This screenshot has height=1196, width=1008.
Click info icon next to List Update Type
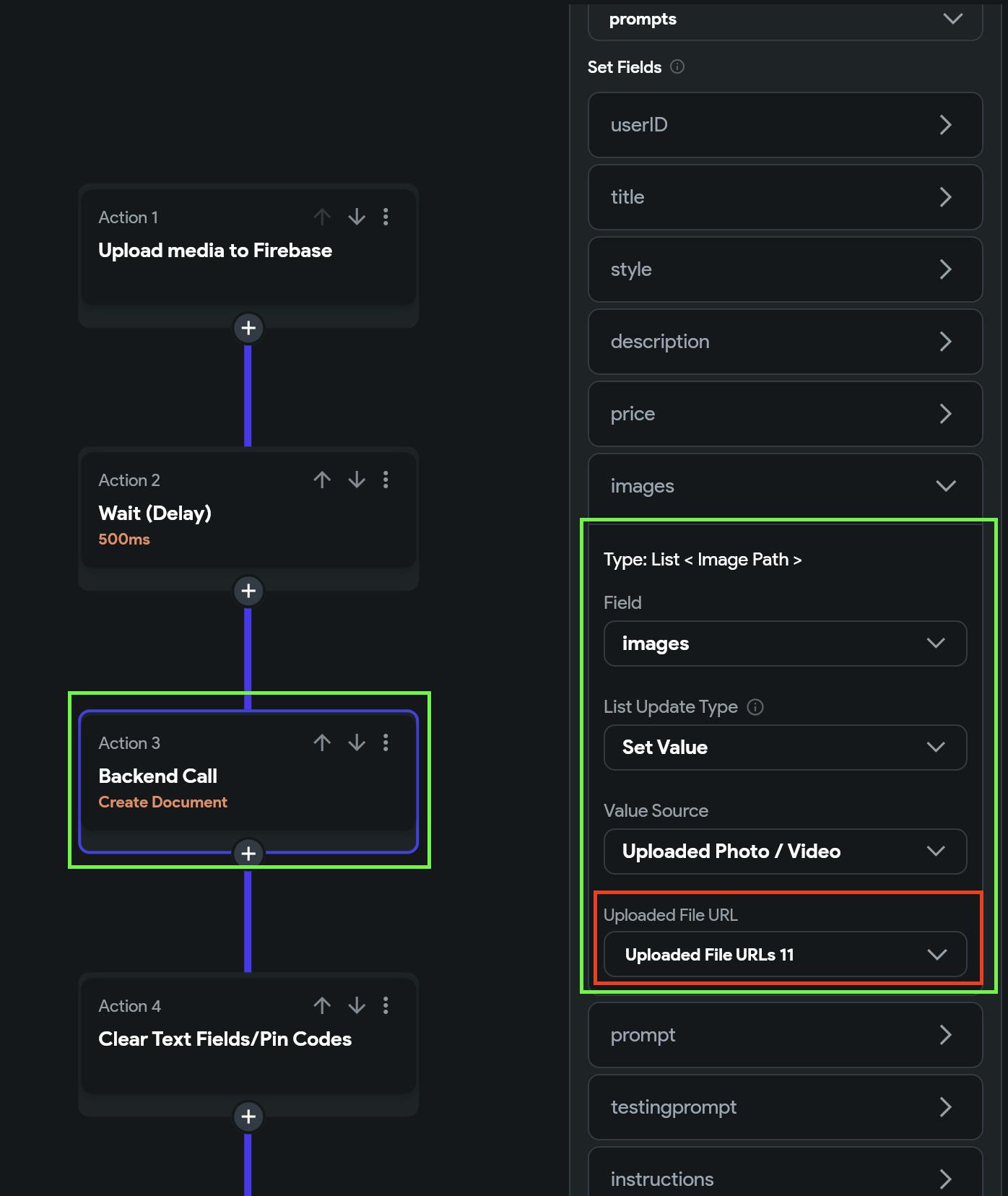755,707
